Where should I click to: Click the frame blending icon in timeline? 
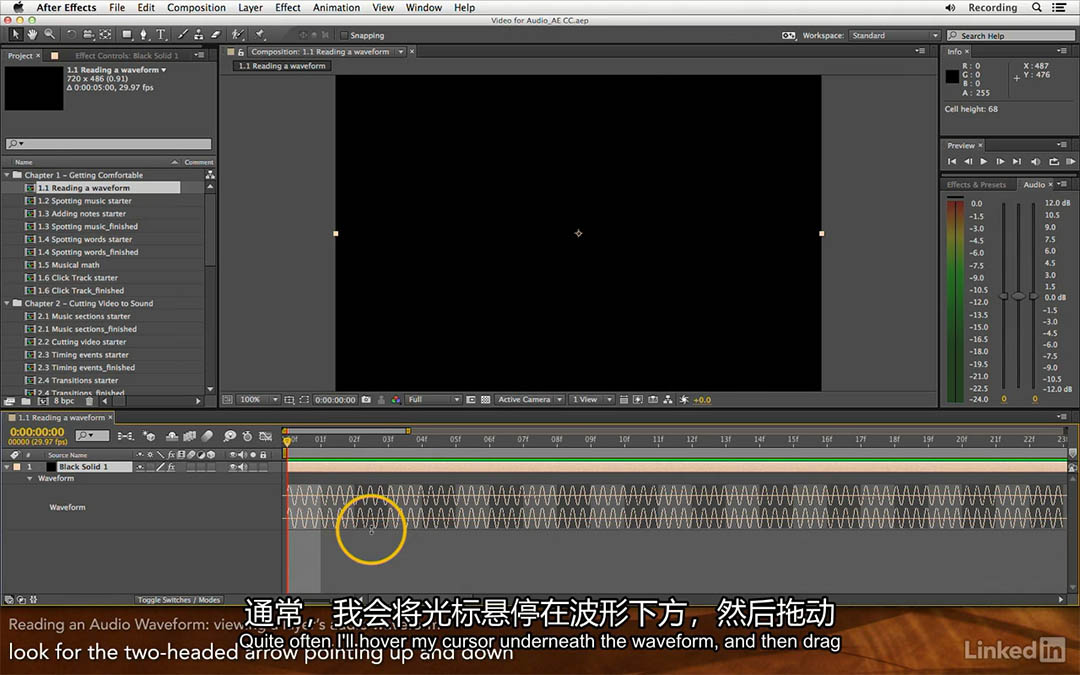(x=189, y=436)
